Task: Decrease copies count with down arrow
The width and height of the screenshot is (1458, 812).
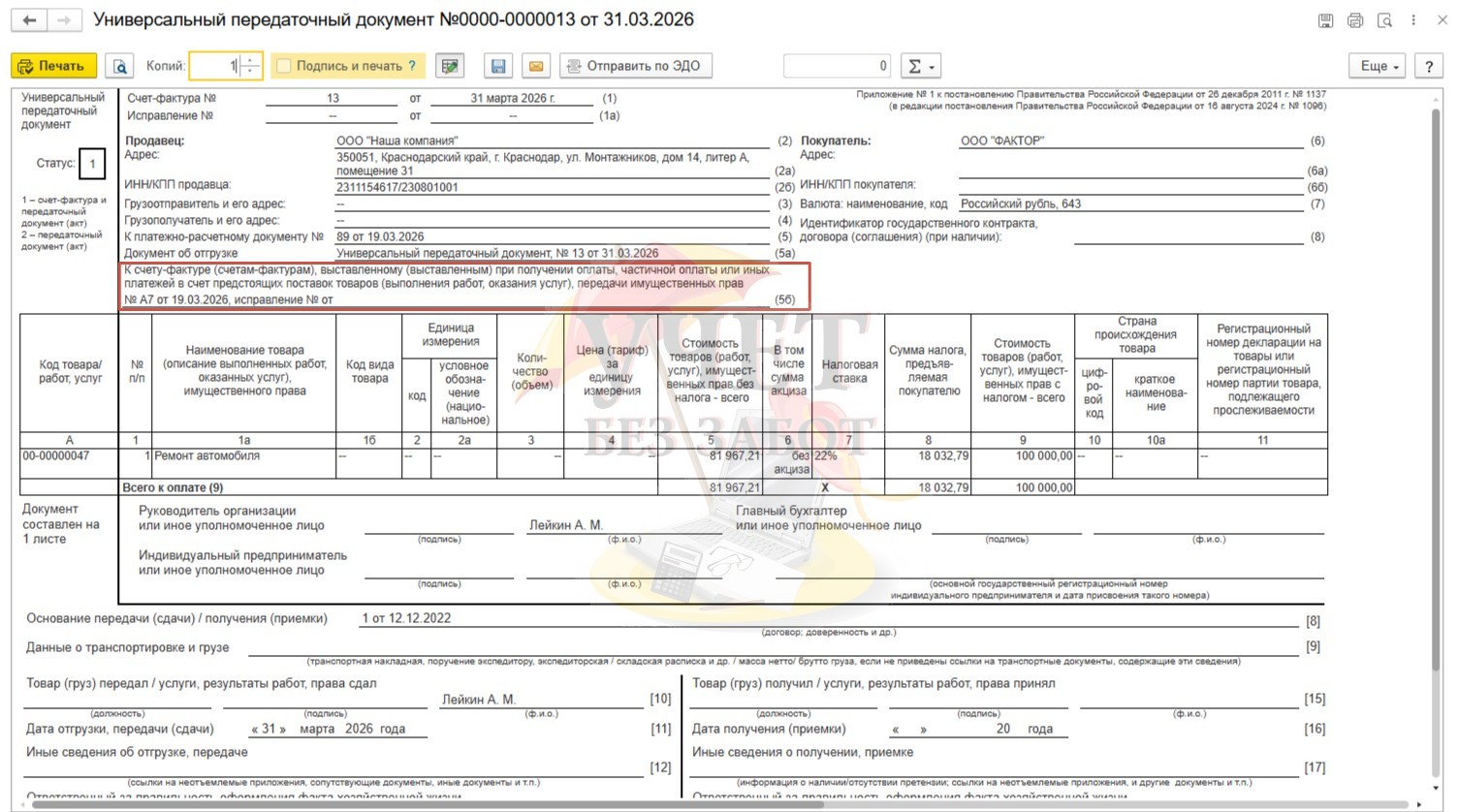Action: click(250, 72)
